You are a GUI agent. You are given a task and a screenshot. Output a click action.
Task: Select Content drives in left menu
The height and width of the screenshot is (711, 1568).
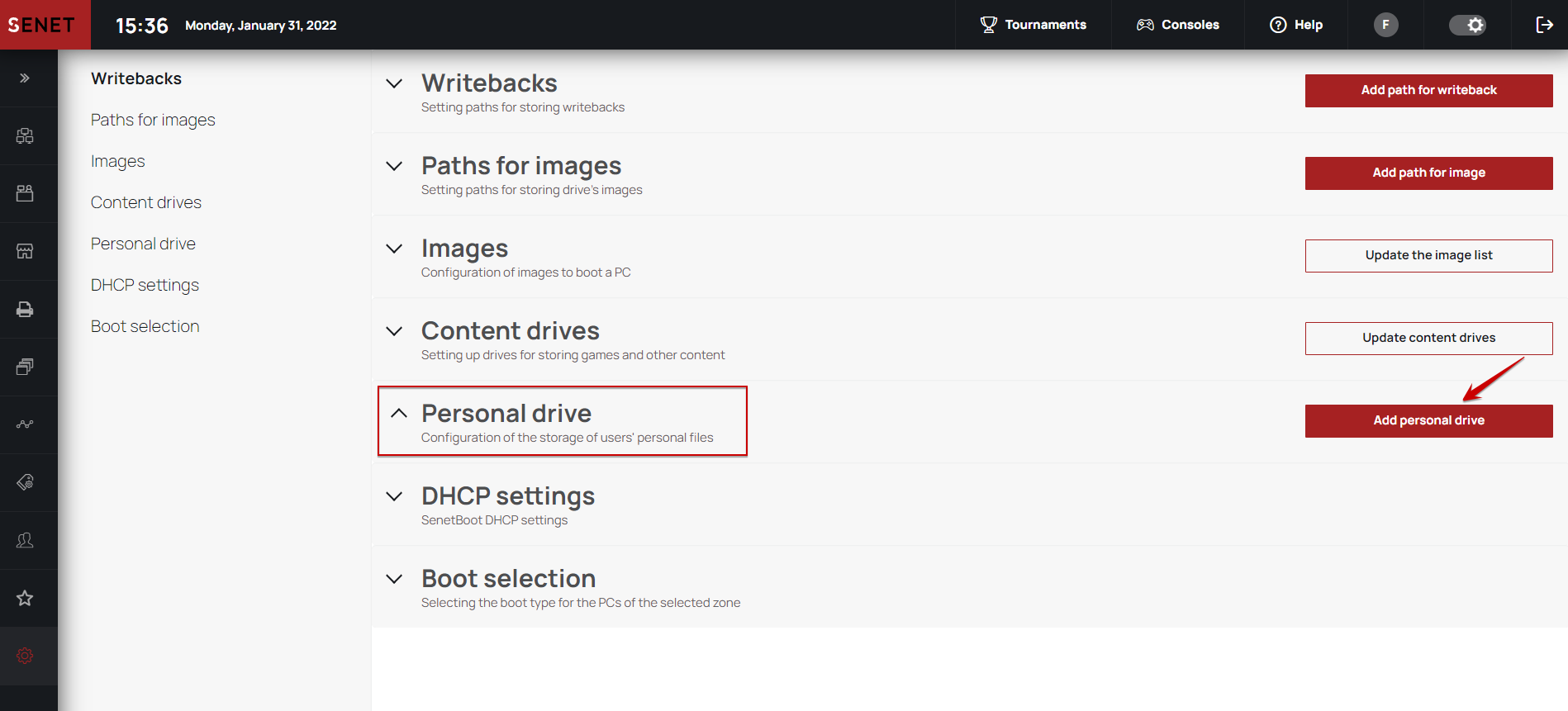point(146,202)
